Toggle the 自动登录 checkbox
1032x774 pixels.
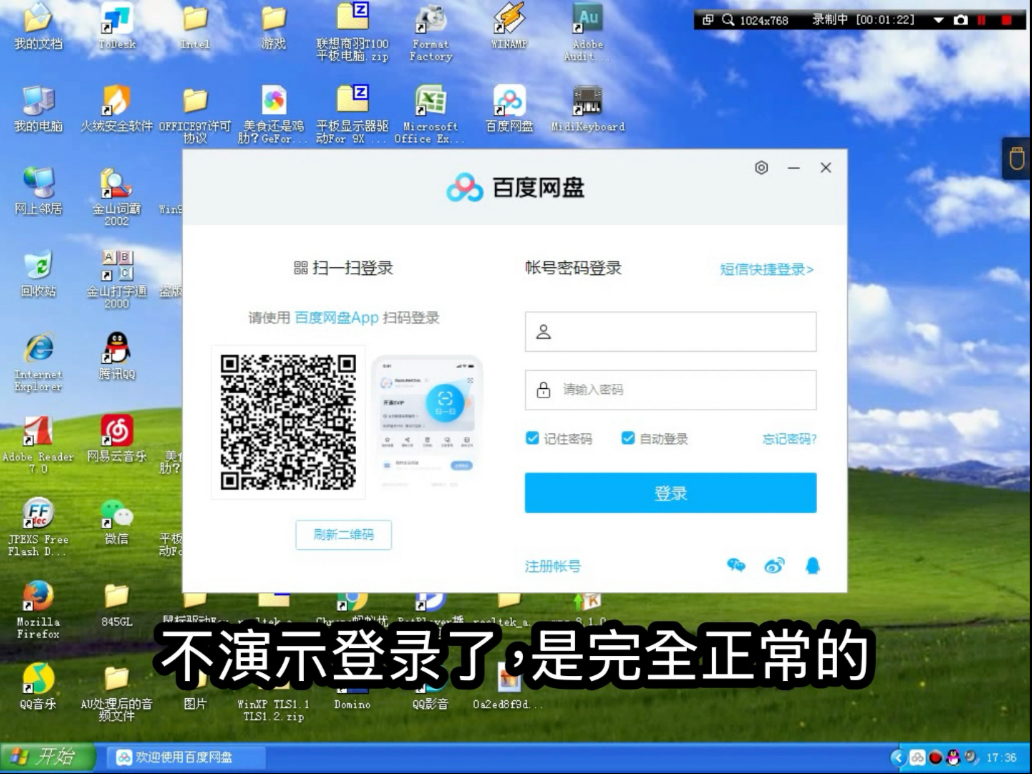point(628,438)
